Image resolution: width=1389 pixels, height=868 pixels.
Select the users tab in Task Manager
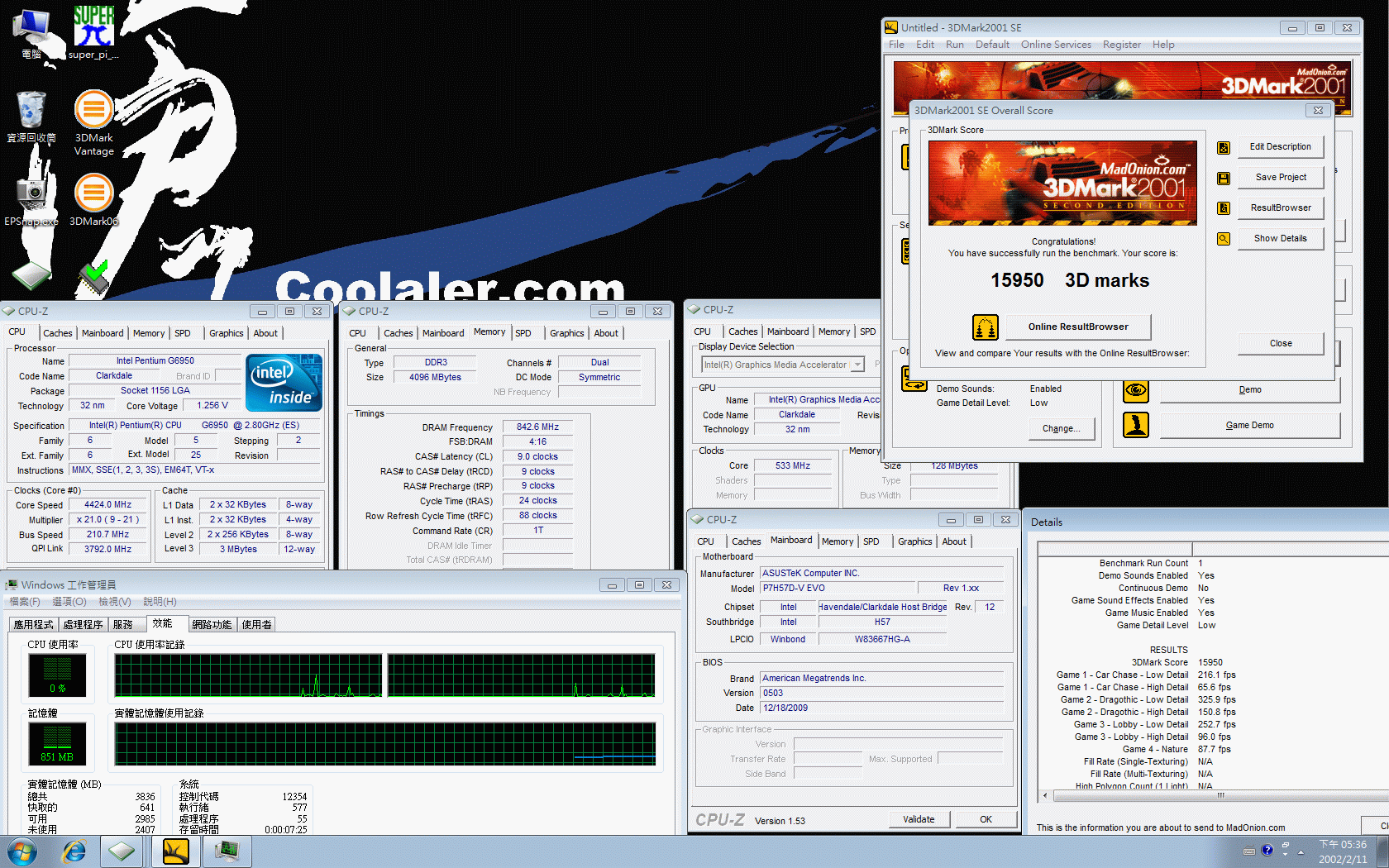pos(257,625)
